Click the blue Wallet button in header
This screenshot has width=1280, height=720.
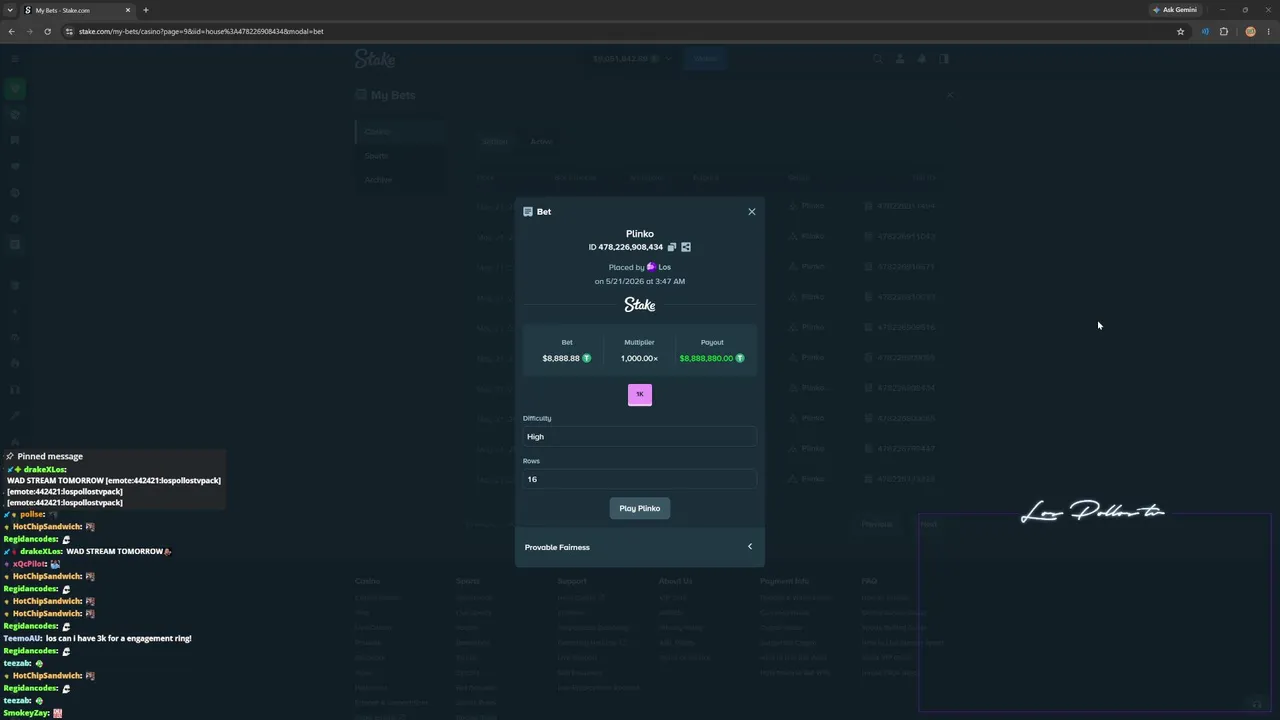point(706,59)
